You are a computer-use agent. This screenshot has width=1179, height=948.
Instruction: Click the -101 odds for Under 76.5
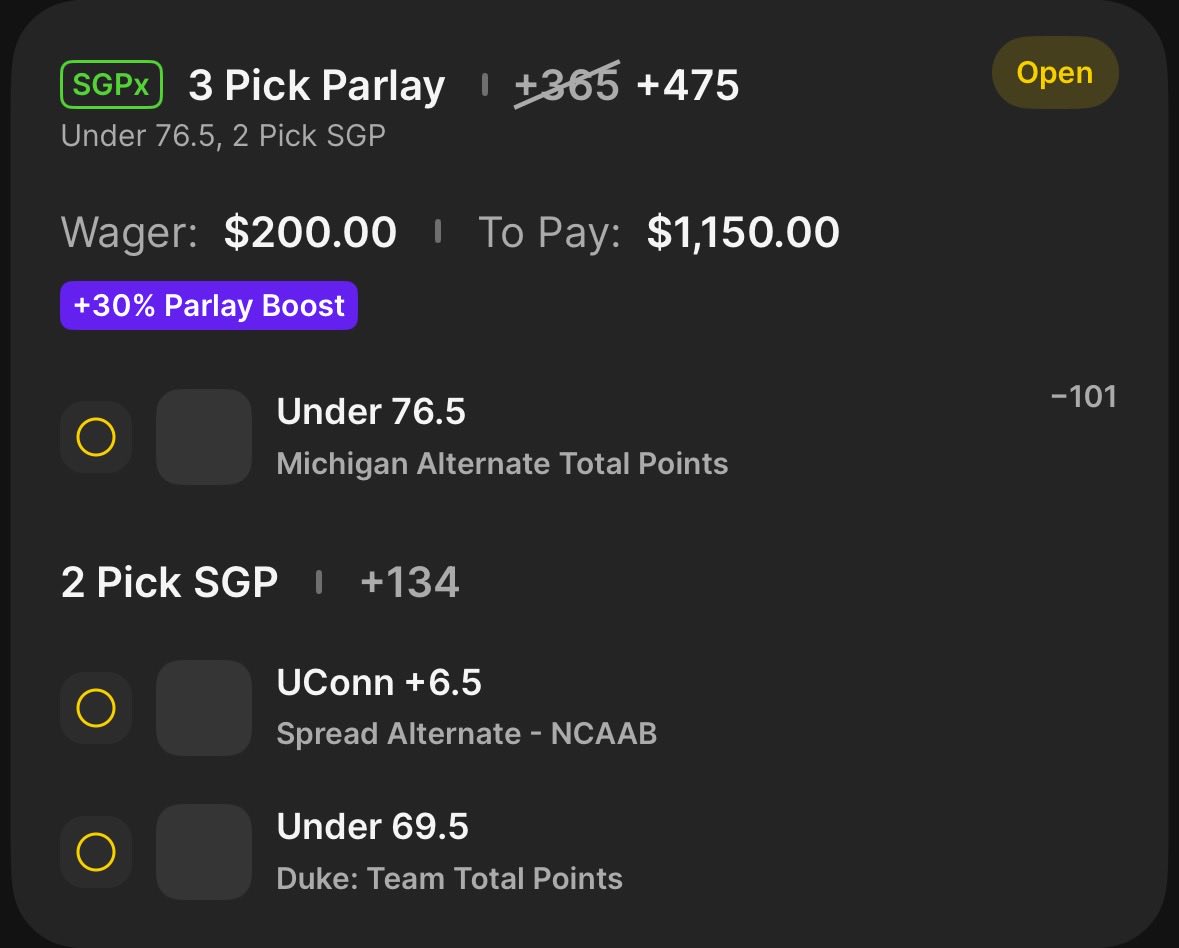coord(1083,397)
